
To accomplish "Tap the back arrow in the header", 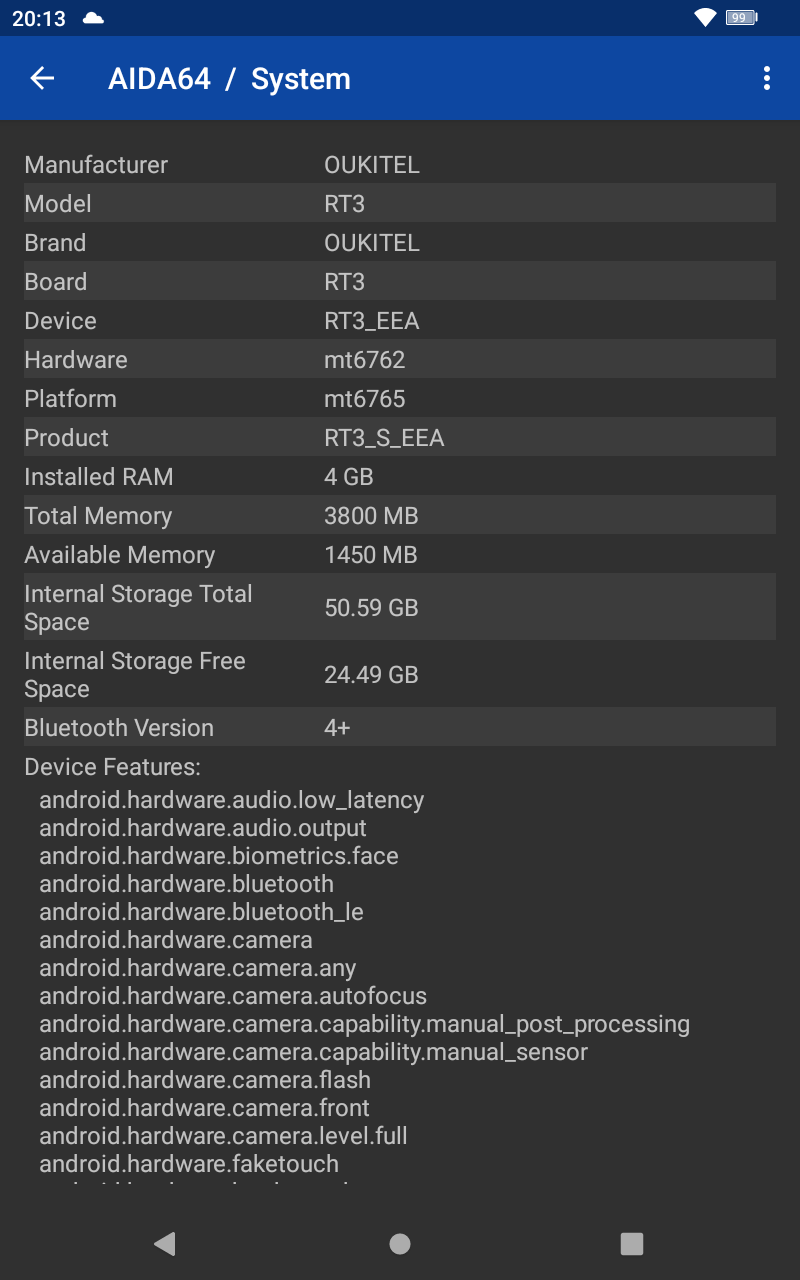I will click(42, 78).
